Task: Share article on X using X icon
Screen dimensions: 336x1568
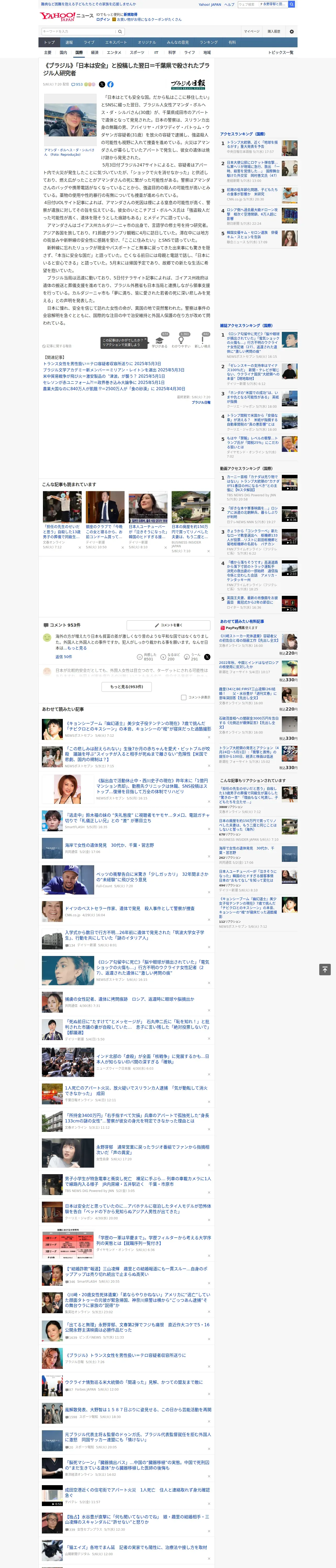Action: [102, 85]
